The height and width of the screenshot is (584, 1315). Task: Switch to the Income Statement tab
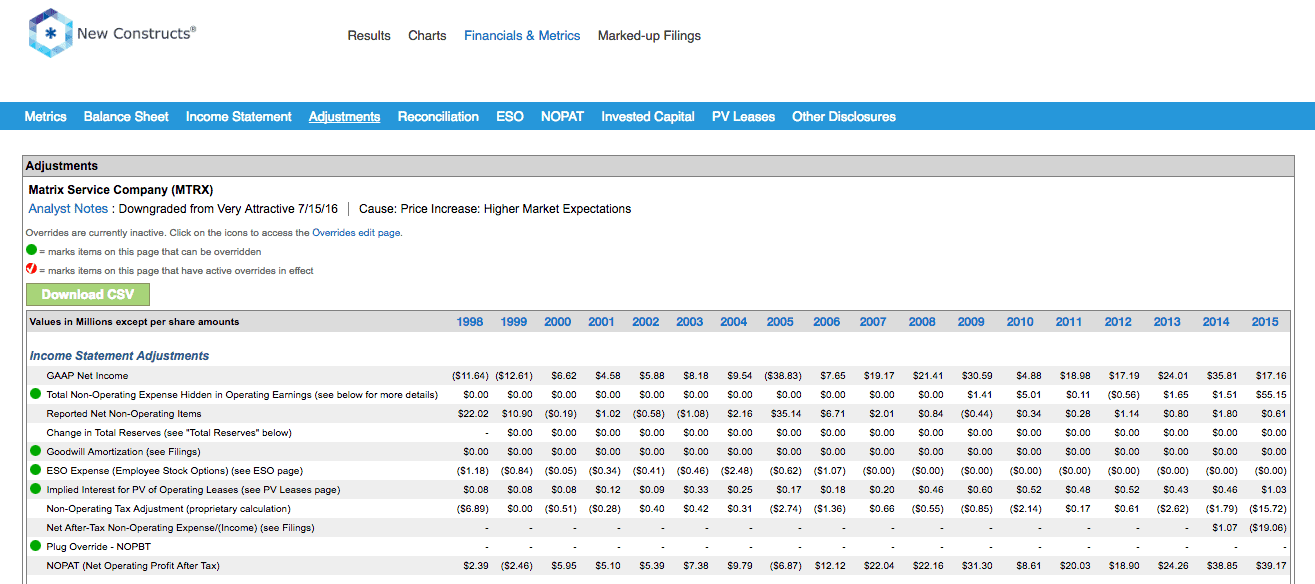coord(239,117)
